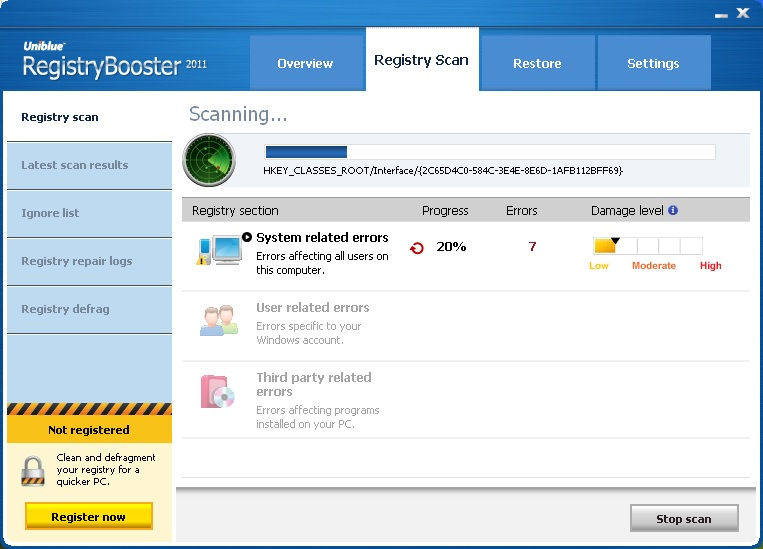Click 'Errors affecting all users on this computer' description

click(322, 263)
